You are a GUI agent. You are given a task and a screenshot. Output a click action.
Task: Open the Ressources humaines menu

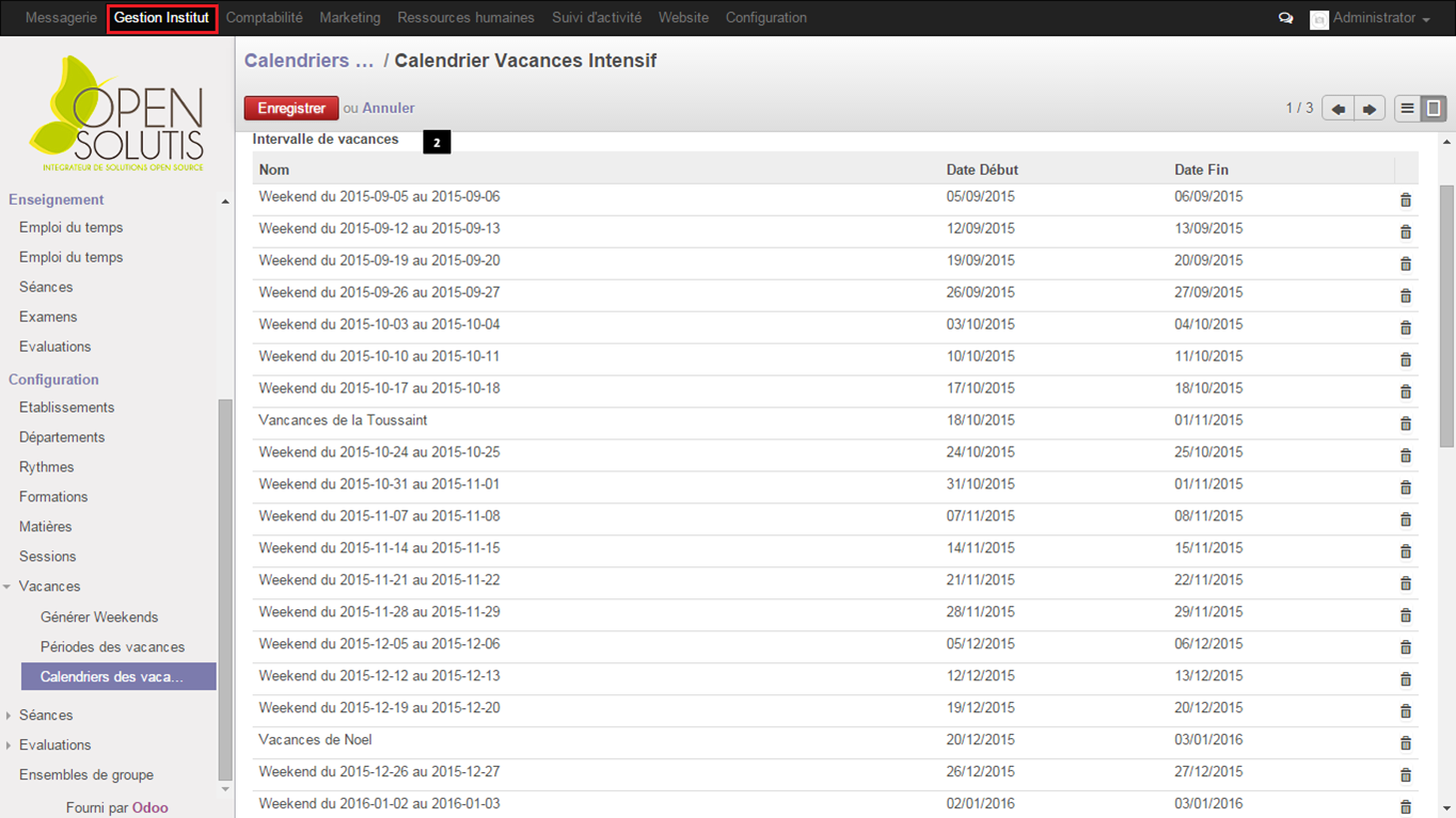465,18
